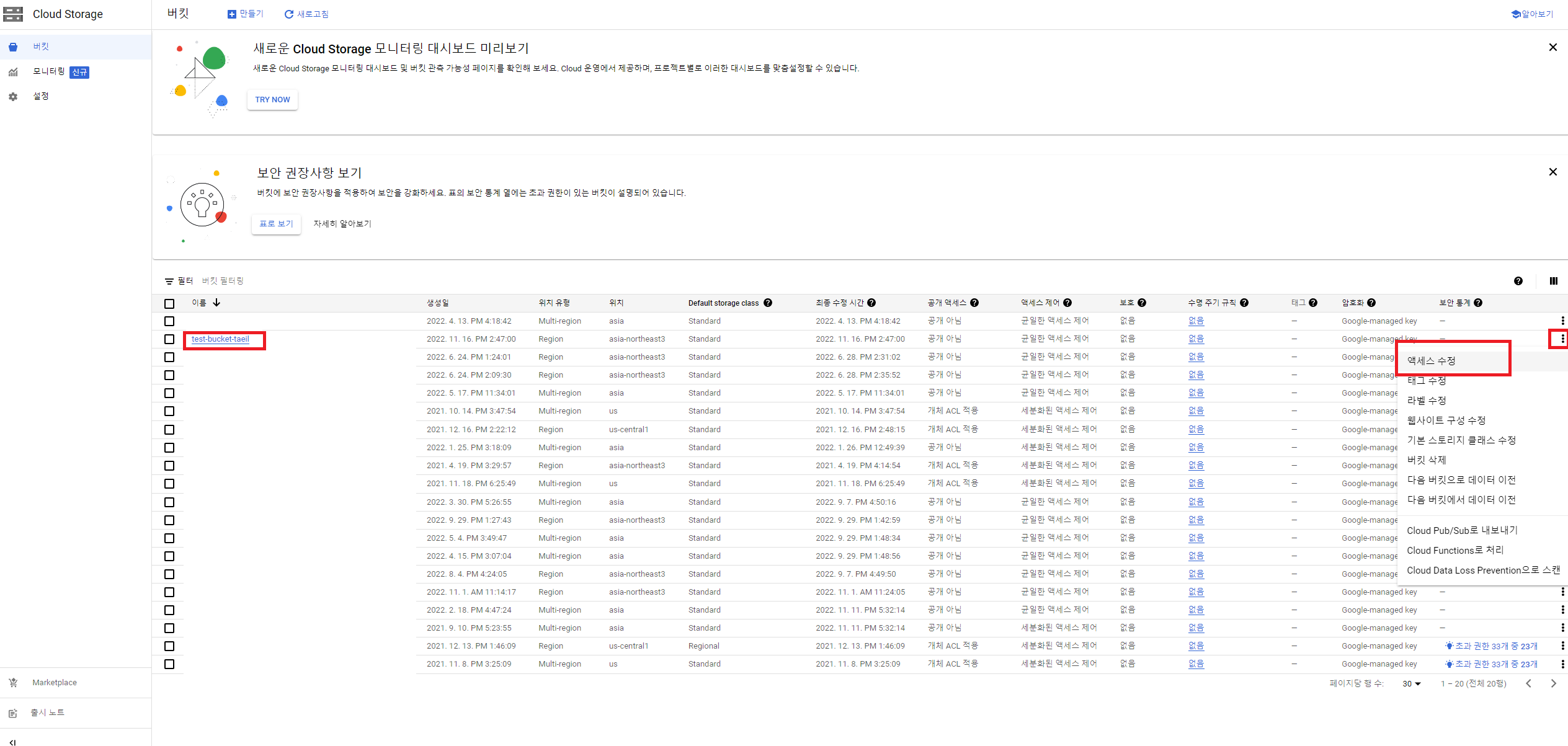
Task: Click the 새로고침 refresh button
Action: tap(306, 14)
